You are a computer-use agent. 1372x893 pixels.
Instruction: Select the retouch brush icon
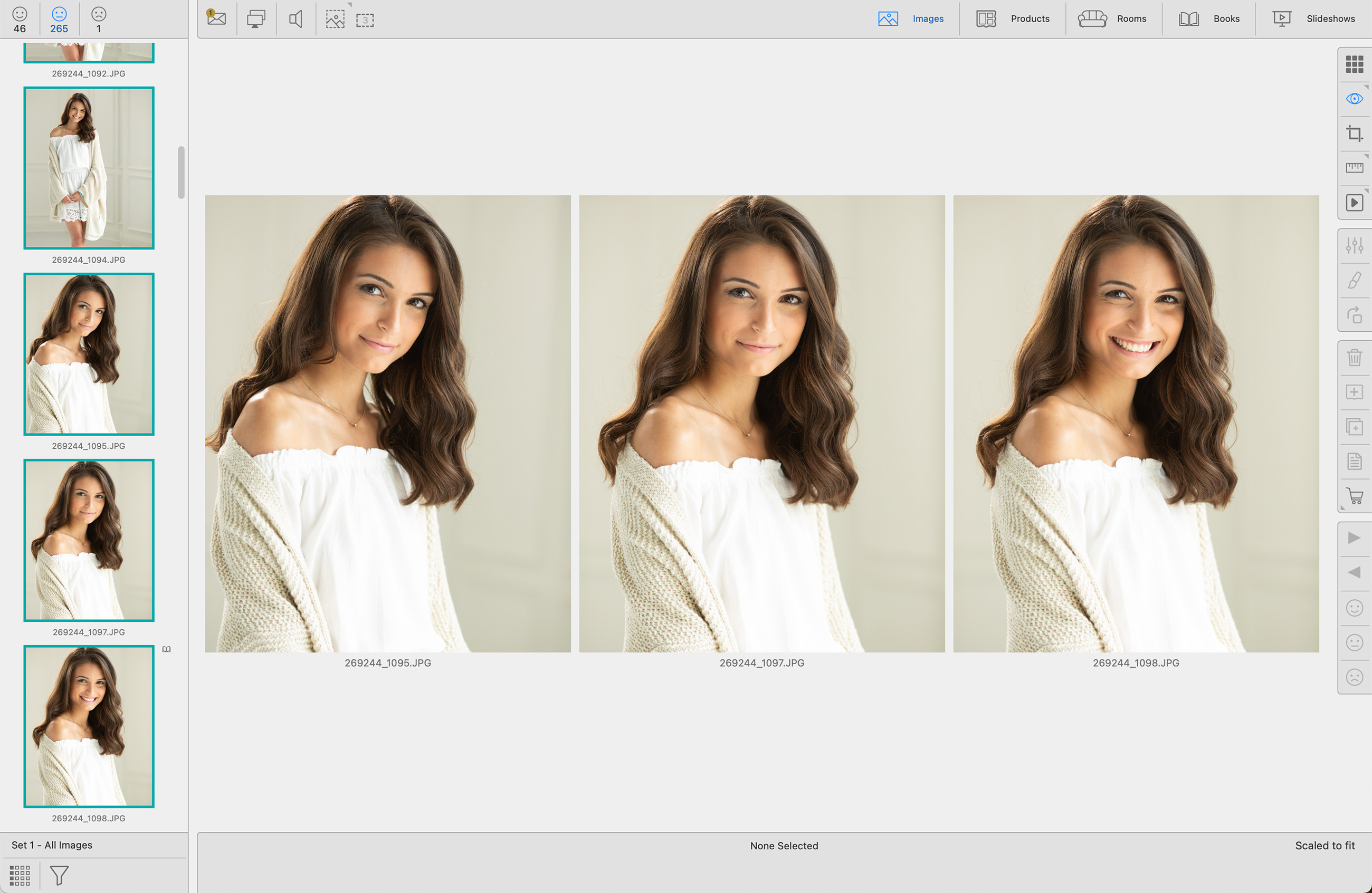tap(1354, 281)
